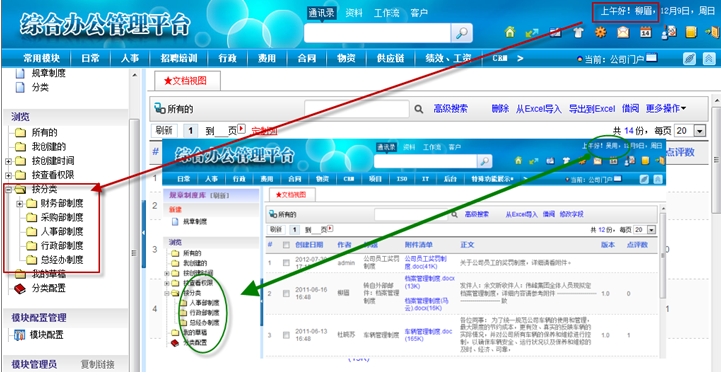This screenshot has height=375, width=721.
Task: Click the magnifier search button in the header
Action: (x=462, y=33)
